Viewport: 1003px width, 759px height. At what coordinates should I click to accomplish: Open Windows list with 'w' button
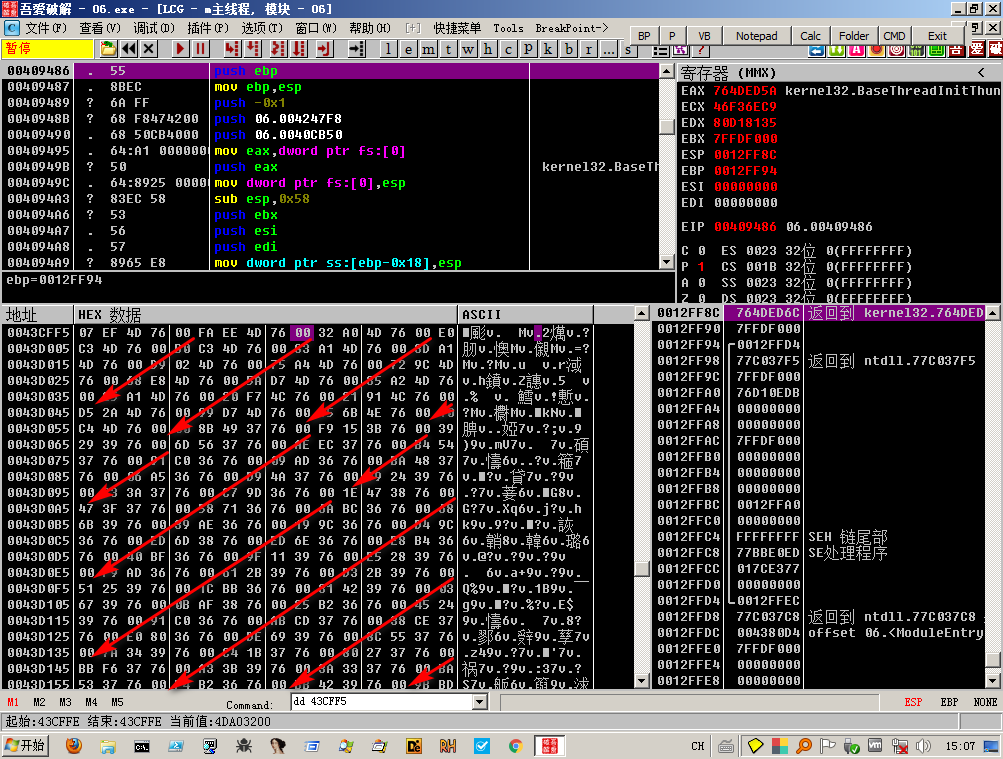coord(468,49)
